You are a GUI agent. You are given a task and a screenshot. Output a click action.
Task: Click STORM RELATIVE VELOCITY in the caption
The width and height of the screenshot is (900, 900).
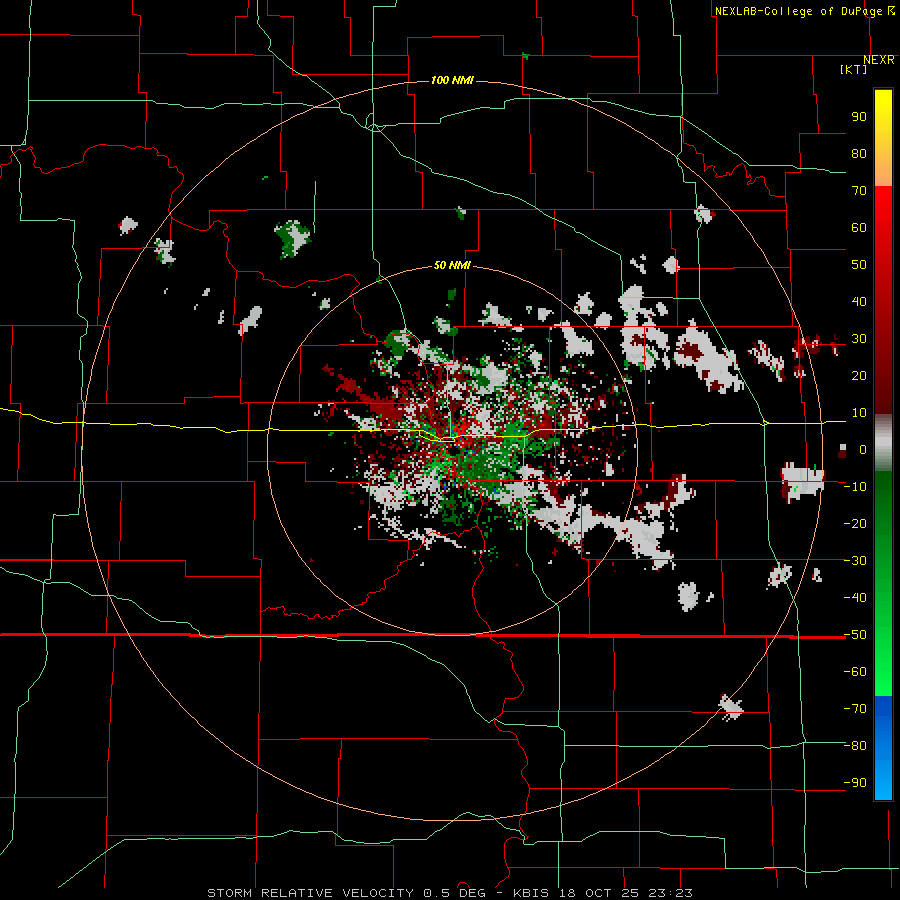coord(310,893)
